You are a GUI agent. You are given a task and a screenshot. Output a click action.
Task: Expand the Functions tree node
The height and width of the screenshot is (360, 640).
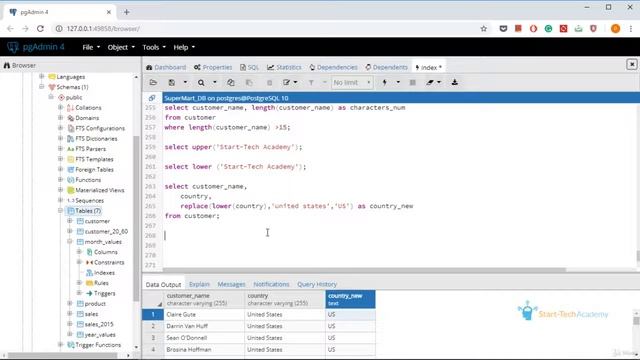[60, 180]
